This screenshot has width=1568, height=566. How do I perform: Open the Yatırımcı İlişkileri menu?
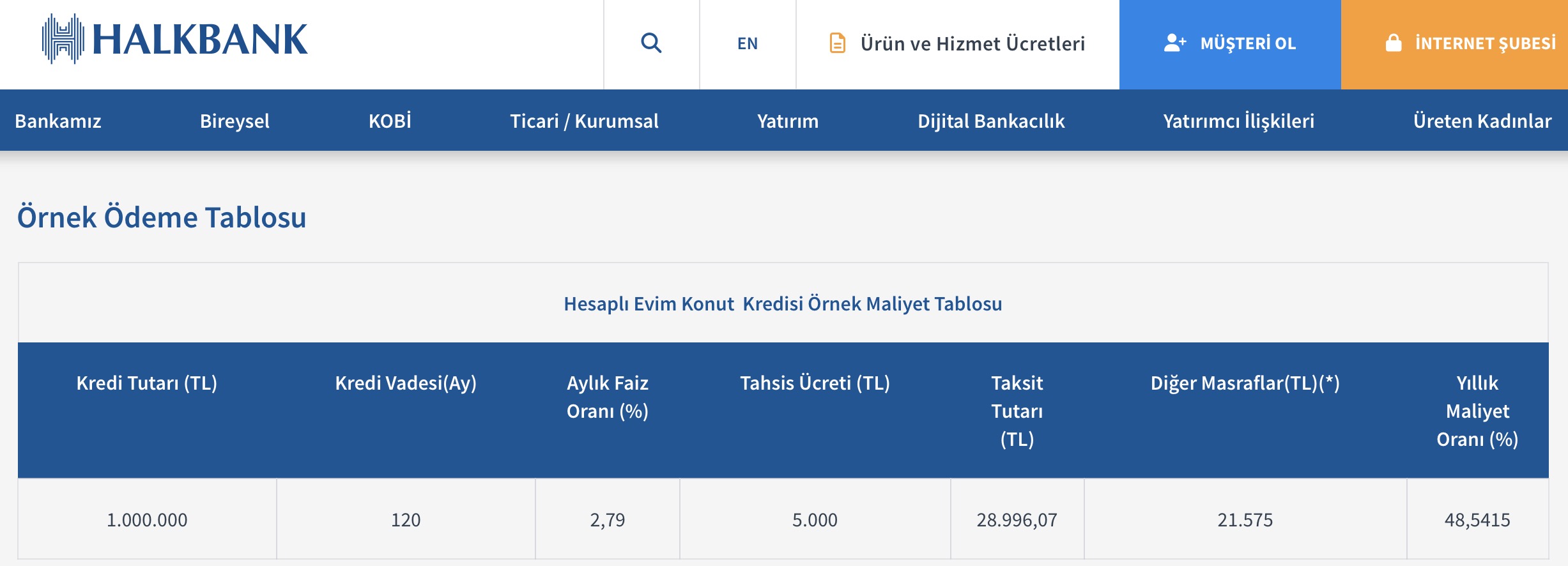[x=1238, y=121]
